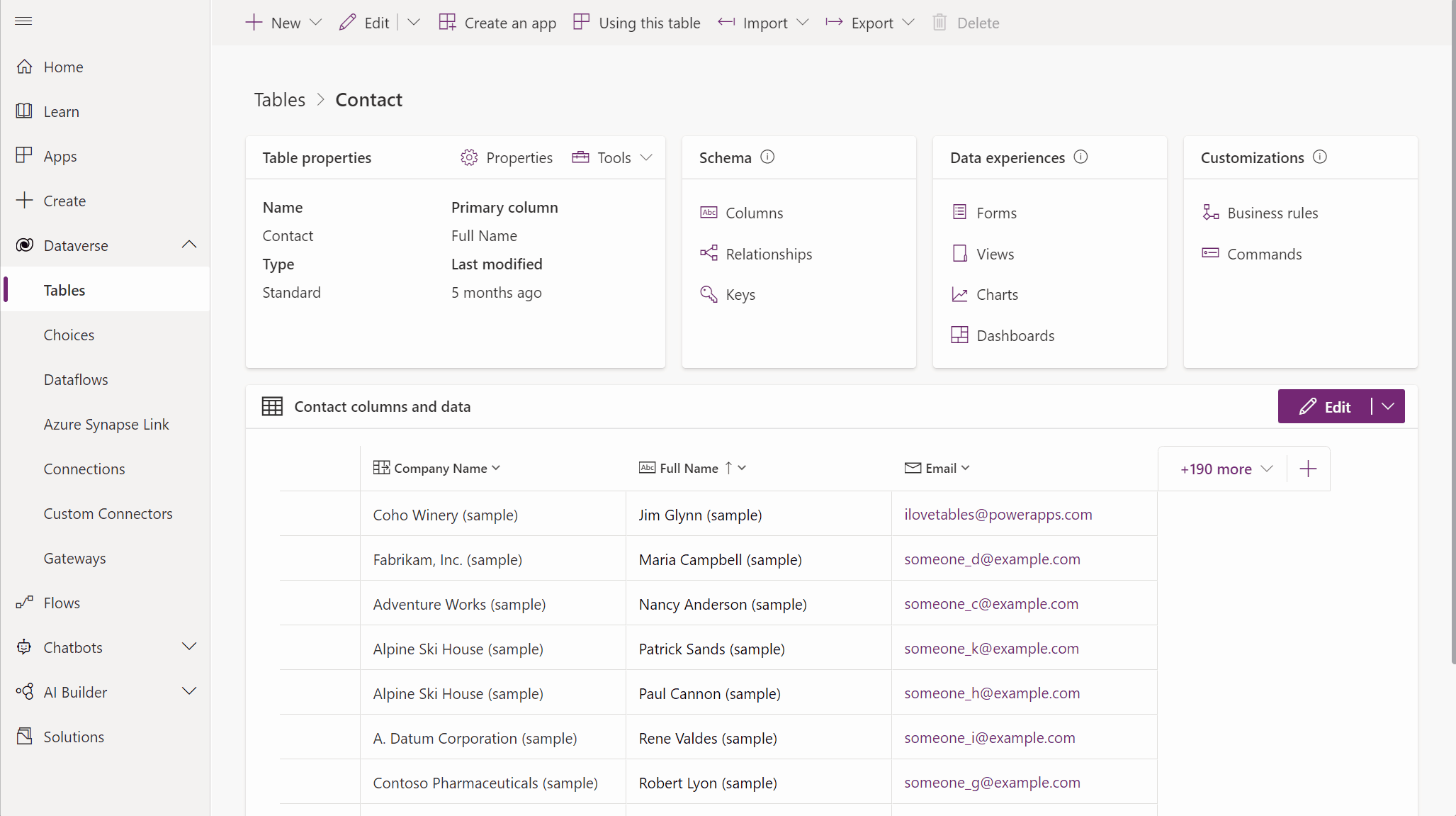Open the Keys schema section
Viewport: 1456px width, 816px height.
pos(740,293)
